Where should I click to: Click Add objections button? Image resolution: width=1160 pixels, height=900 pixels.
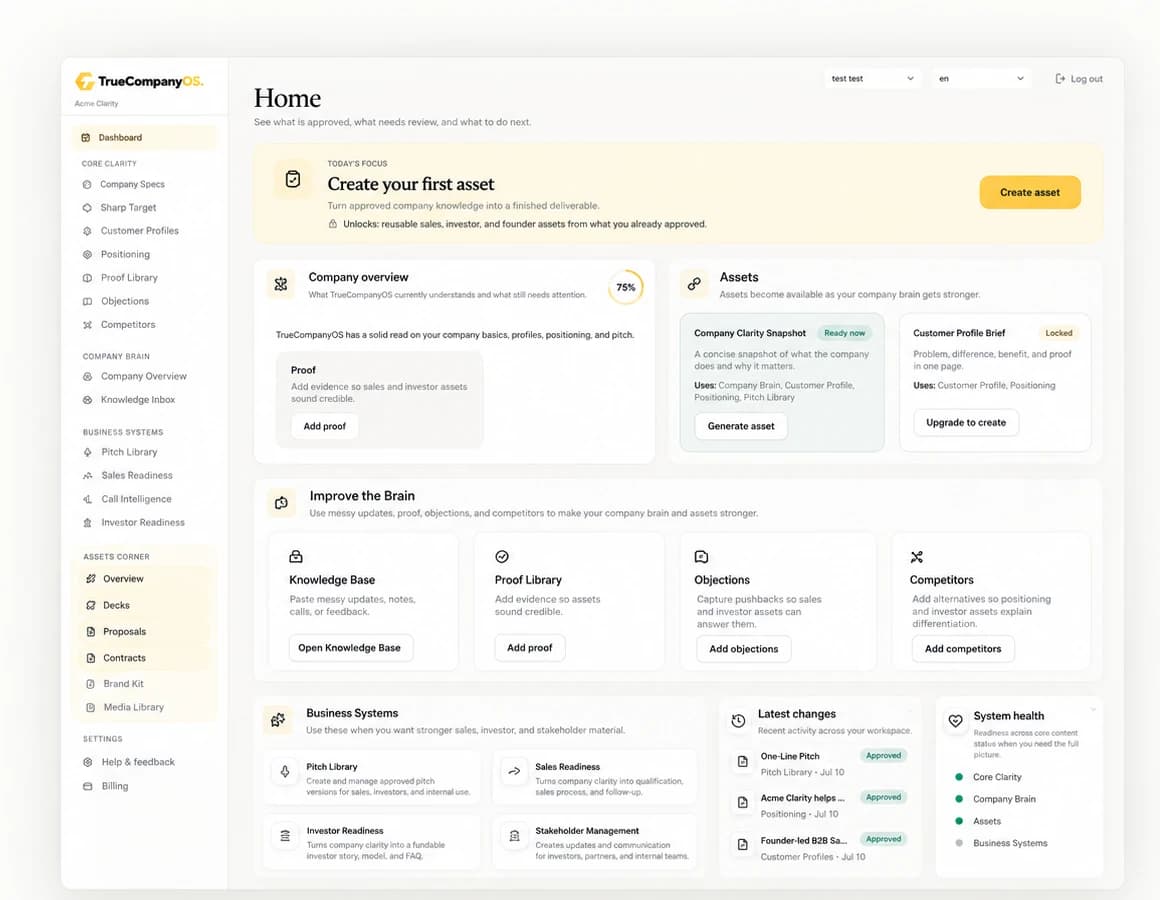pyautogui.click(x=743, y=649)
